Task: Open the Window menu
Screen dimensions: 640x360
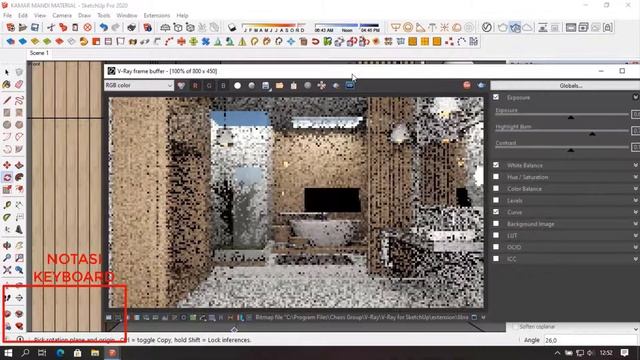Action: click(127, 16)
